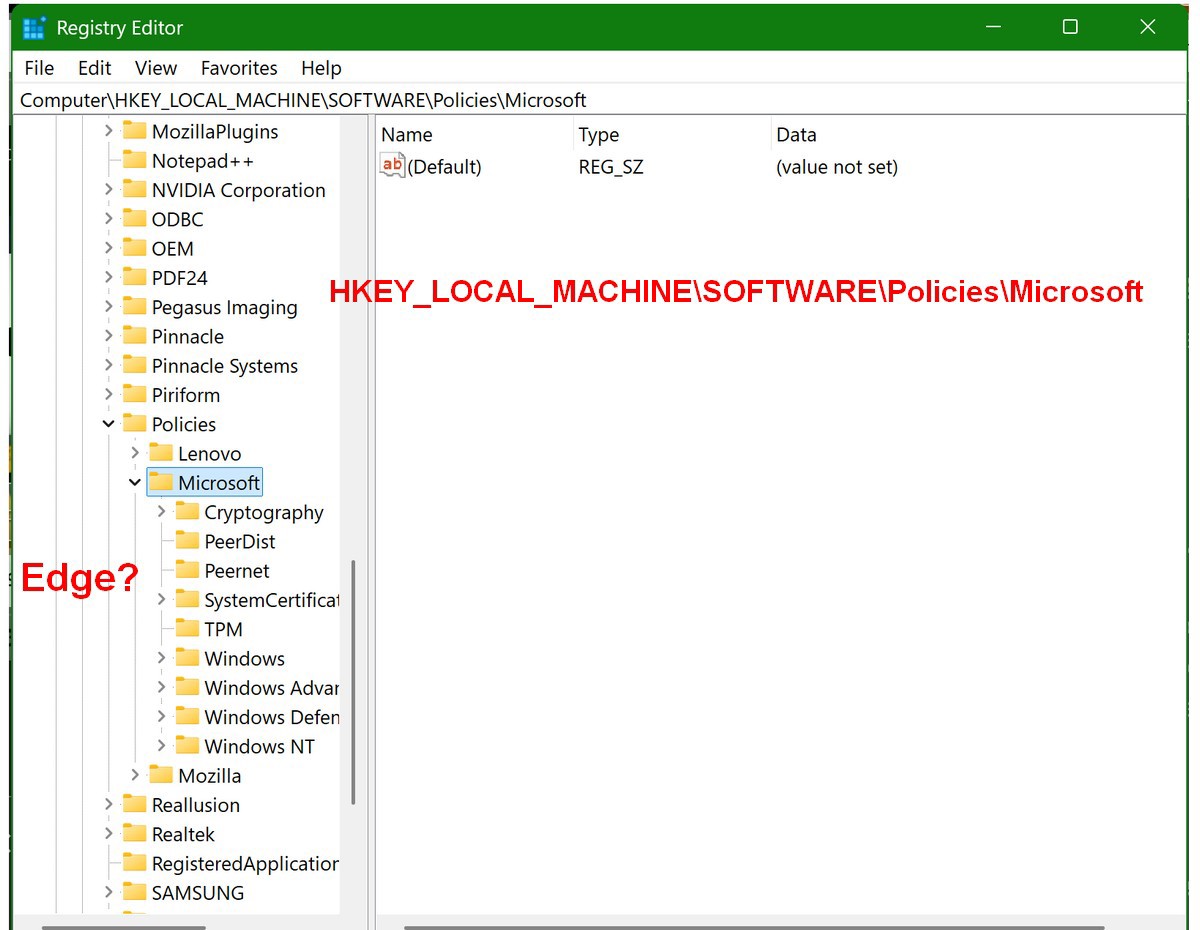Expand the PDF24 key

tap(109, 278)
